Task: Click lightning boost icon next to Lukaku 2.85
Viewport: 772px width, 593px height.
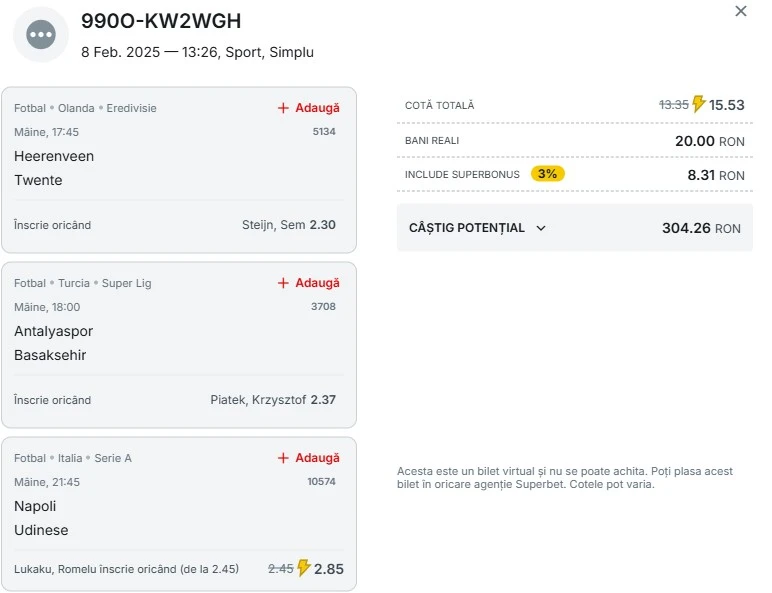Action: pyautogui.click(x=304, y=568)
